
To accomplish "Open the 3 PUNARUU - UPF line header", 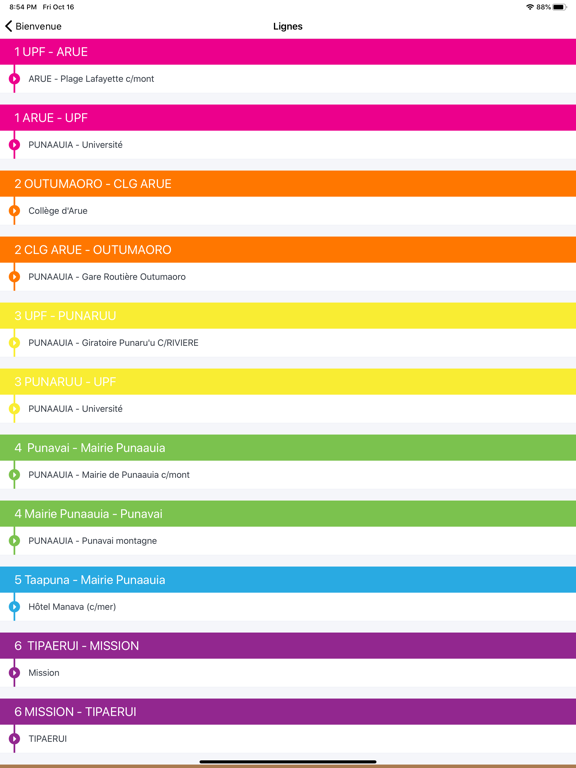I will click(288, 382).
